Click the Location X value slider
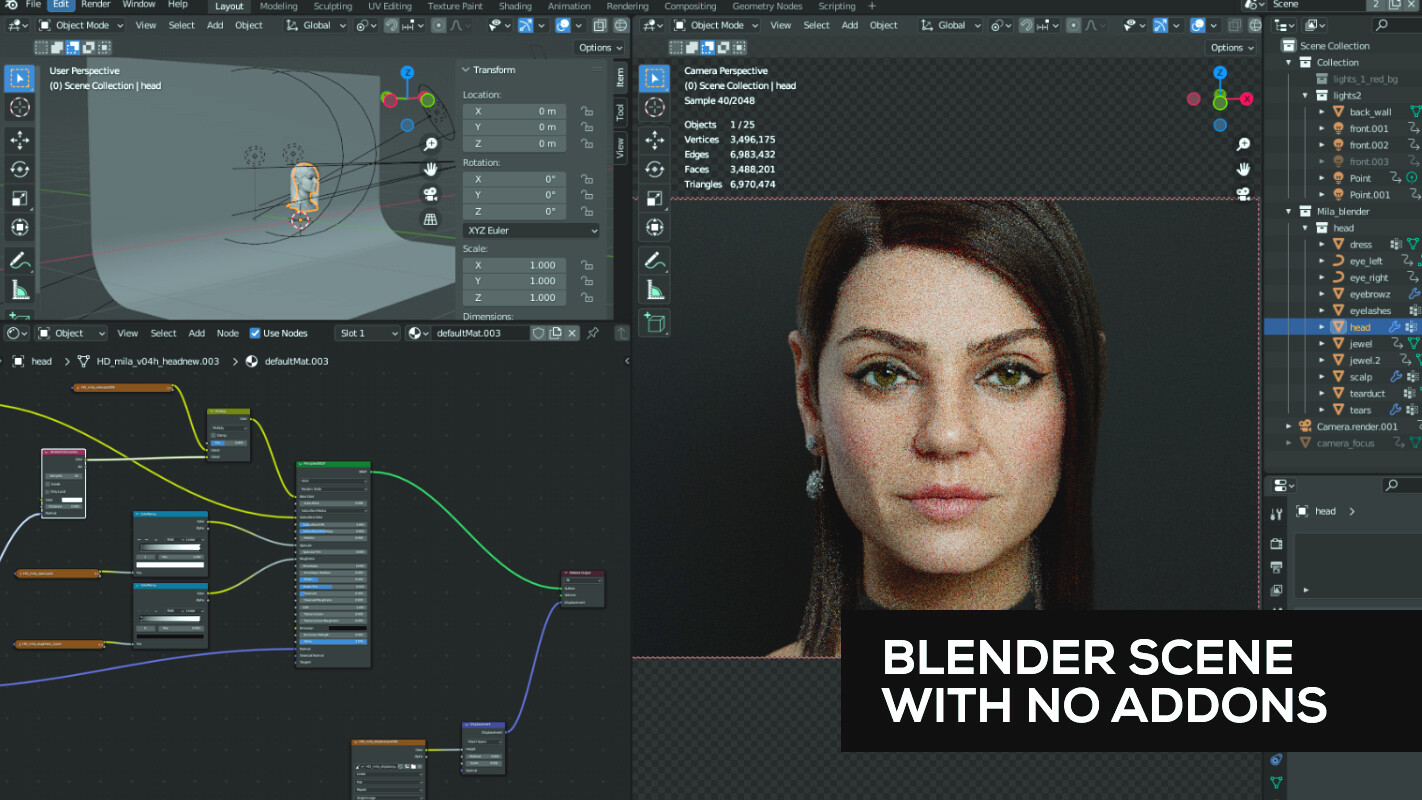 pos(514,111)
